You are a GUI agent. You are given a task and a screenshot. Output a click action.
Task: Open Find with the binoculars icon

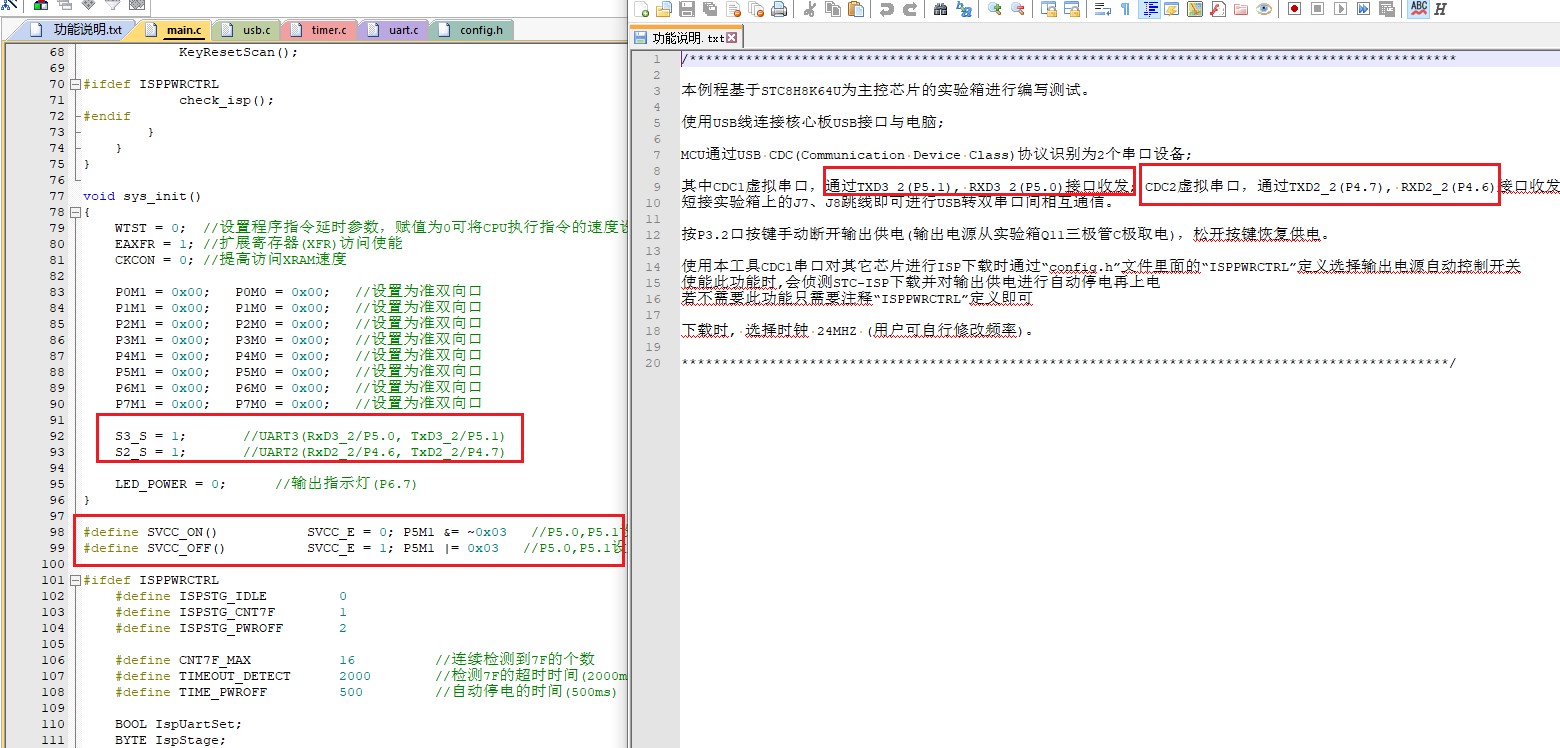940,10
